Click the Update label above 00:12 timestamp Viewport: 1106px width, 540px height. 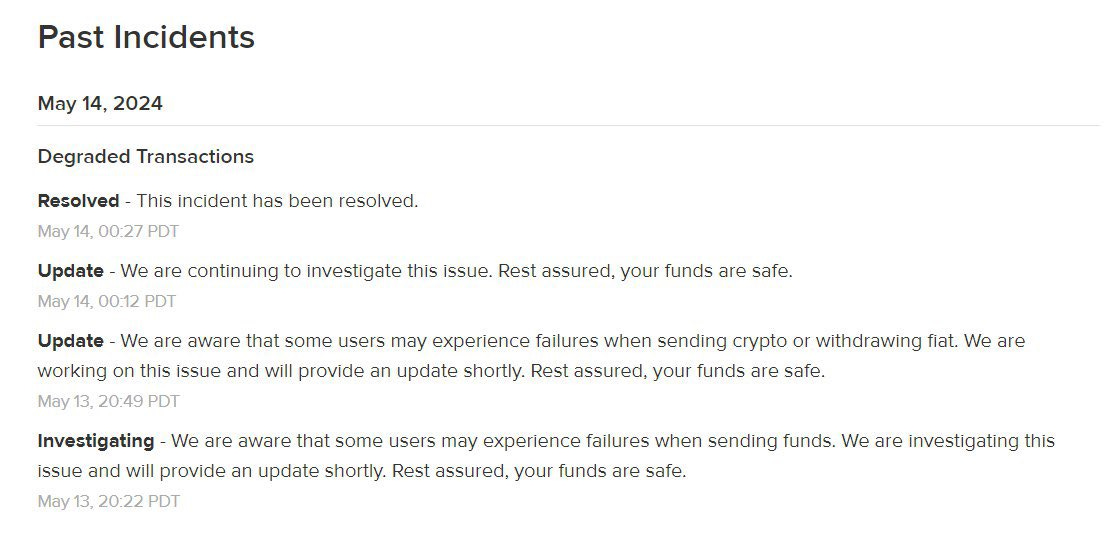[x=70, y=271]
